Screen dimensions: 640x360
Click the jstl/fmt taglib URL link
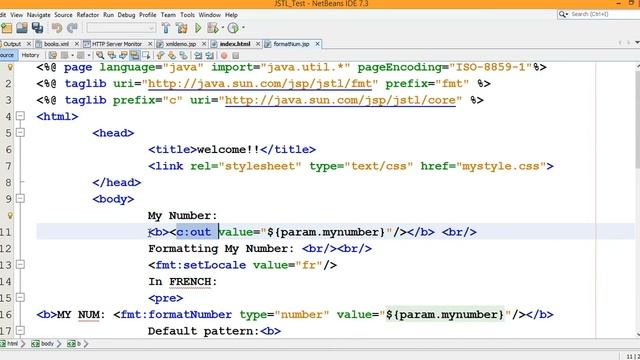tap(260, 84)
